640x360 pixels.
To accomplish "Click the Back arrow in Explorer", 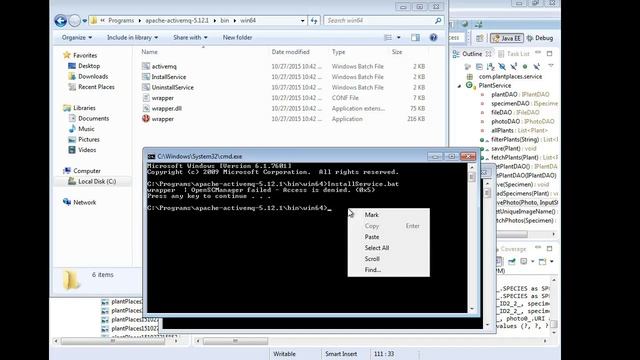I will (60, 20).
